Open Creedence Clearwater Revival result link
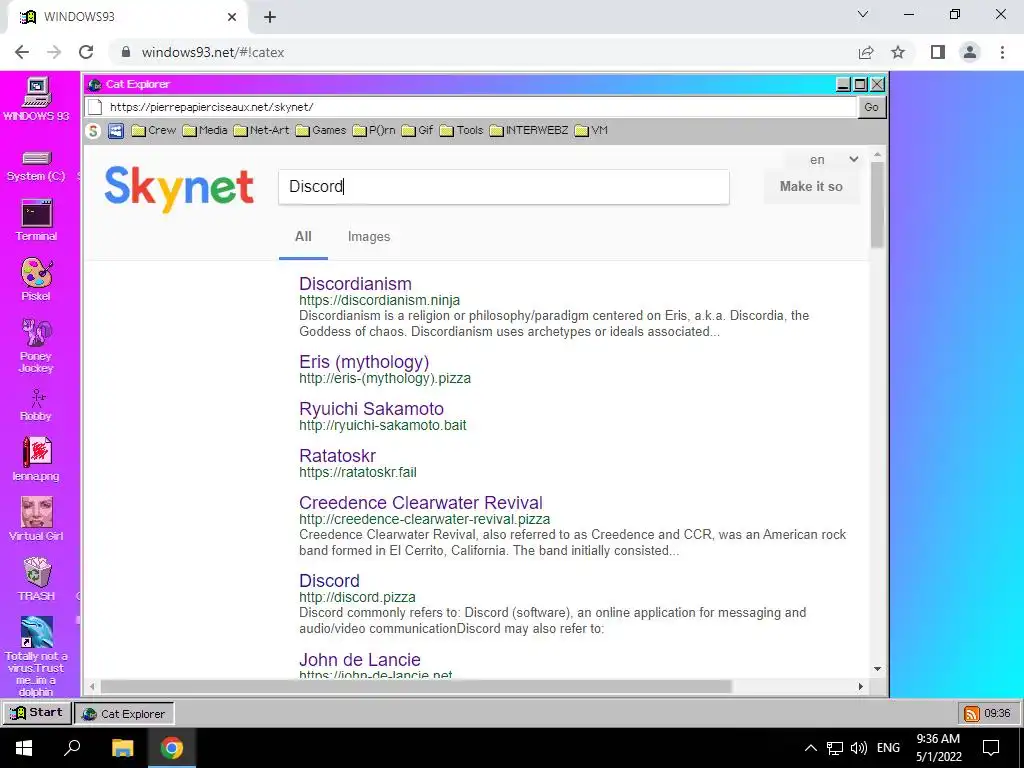 tap(421, 503)
